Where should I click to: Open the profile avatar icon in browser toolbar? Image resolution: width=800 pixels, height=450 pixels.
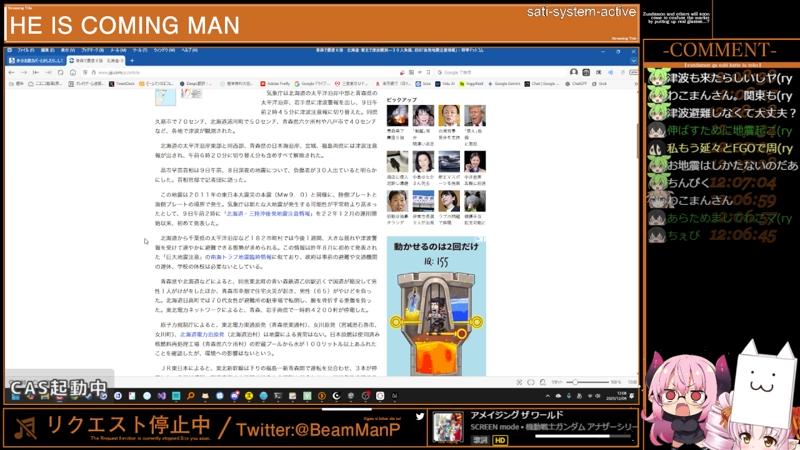pyautogui.click(x=574, y=72)
